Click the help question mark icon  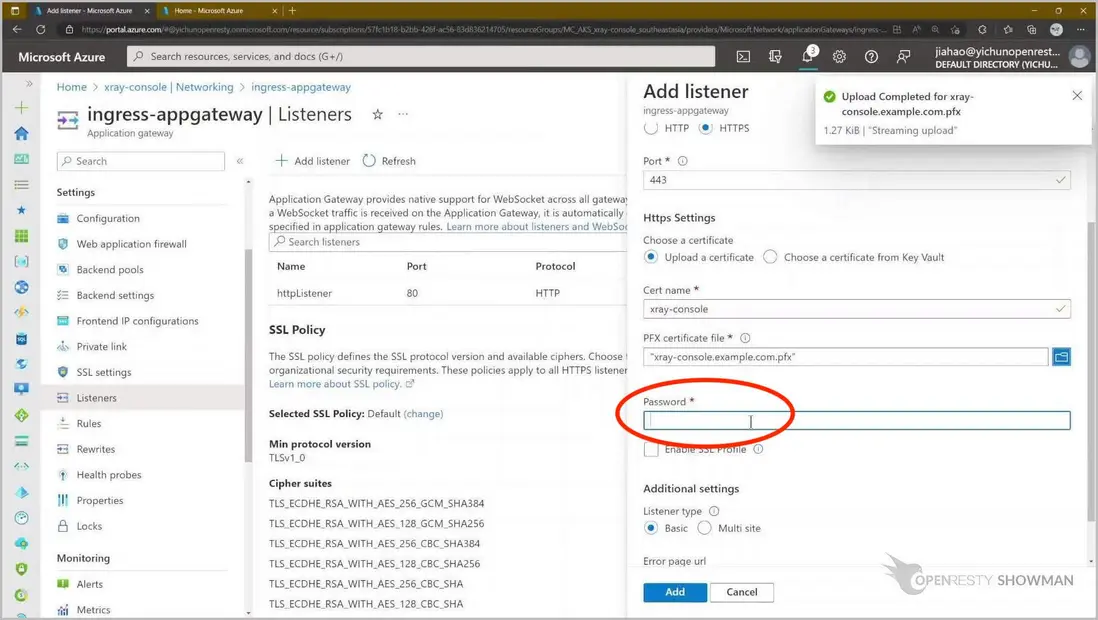click(871, 57)
